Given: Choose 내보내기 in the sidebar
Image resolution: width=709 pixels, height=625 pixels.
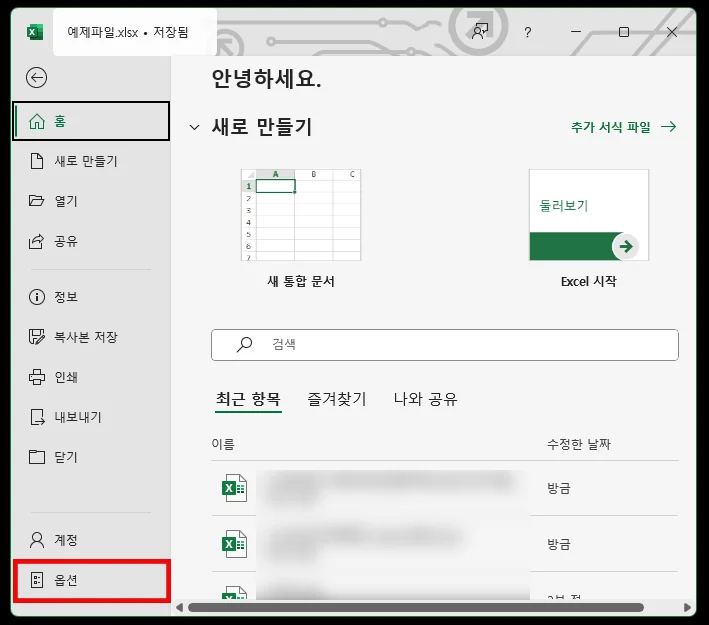Looking at the screenshot, I should (91, 417).
